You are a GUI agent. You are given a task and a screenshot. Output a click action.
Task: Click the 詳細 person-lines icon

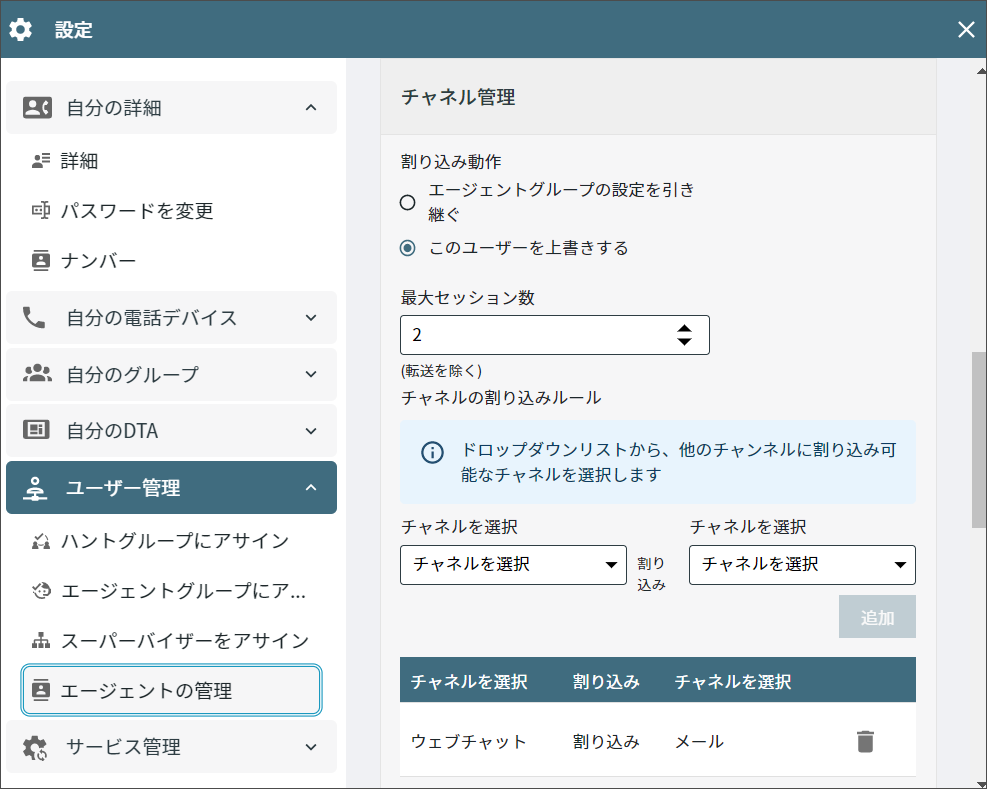pyautogui.click(x=41, y=161)
